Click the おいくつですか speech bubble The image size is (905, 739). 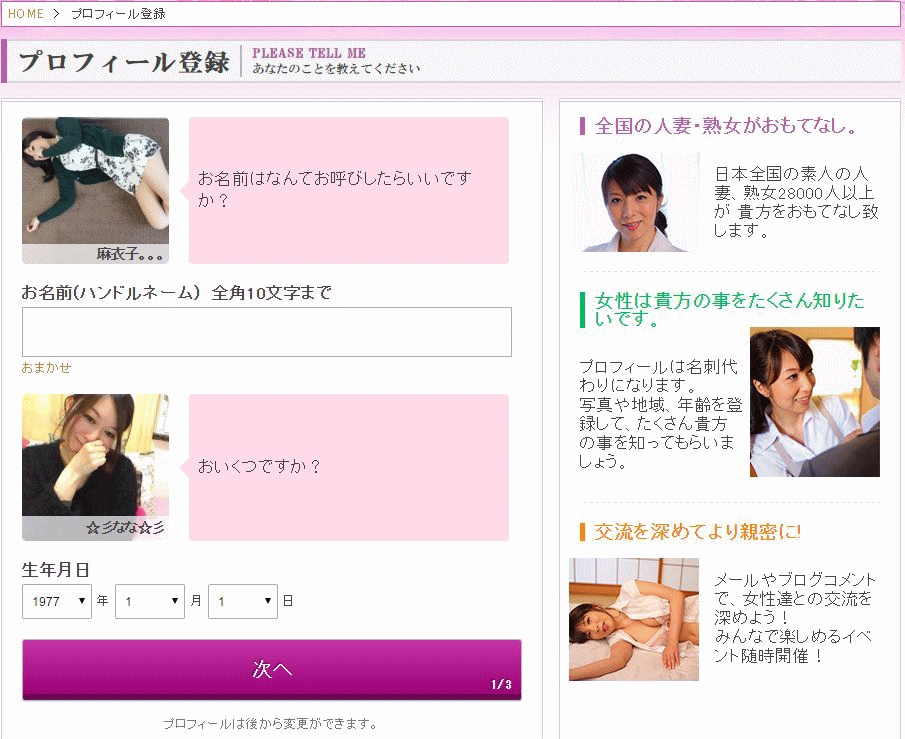348,466
